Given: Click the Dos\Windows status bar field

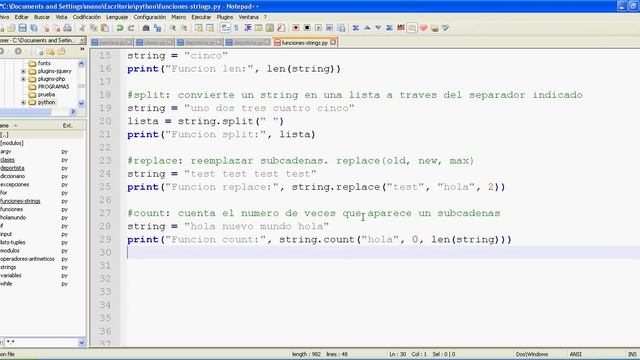Looking at the screenshot, I should pos(532,354).
